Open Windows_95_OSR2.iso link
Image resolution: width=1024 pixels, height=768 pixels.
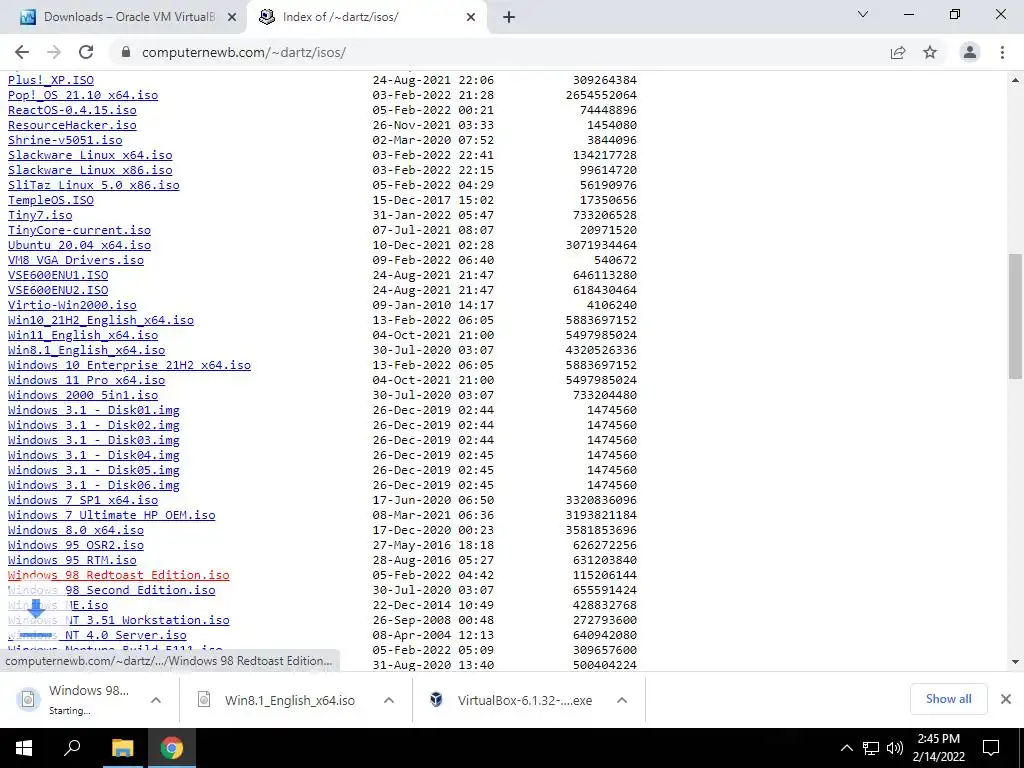pyautogui.click(x=76, y=545)
